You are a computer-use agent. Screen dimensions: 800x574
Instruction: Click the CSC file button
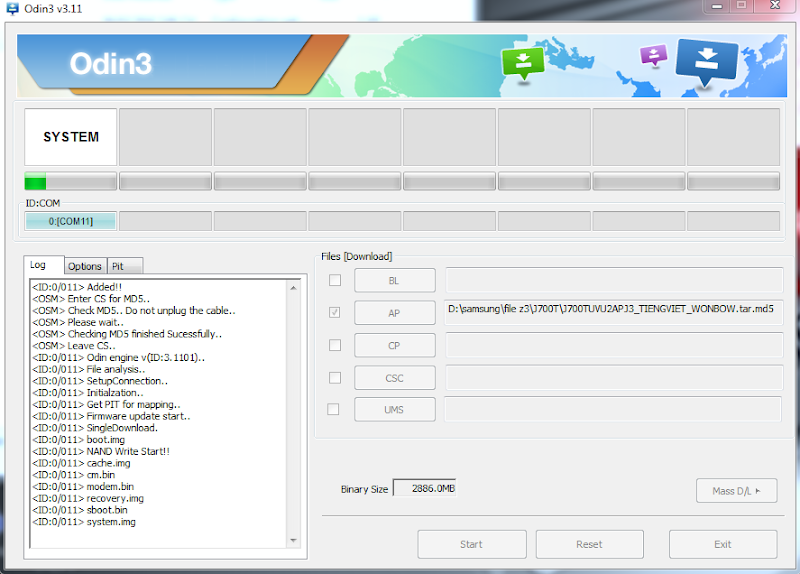click(395, 378)
